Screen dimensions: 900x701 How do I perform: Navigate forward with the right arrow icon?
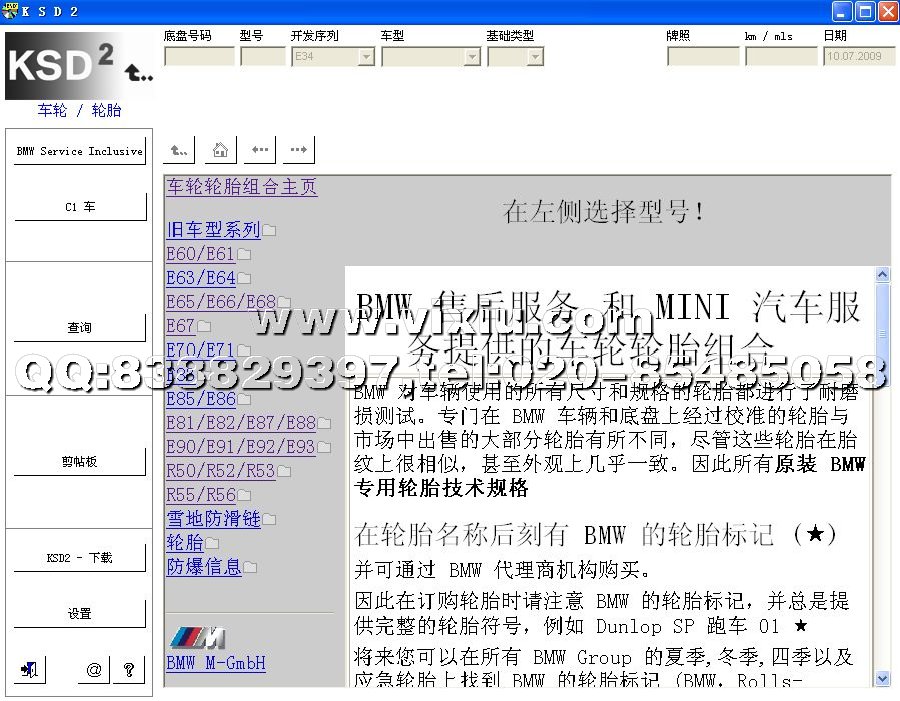tap(298, 150)
